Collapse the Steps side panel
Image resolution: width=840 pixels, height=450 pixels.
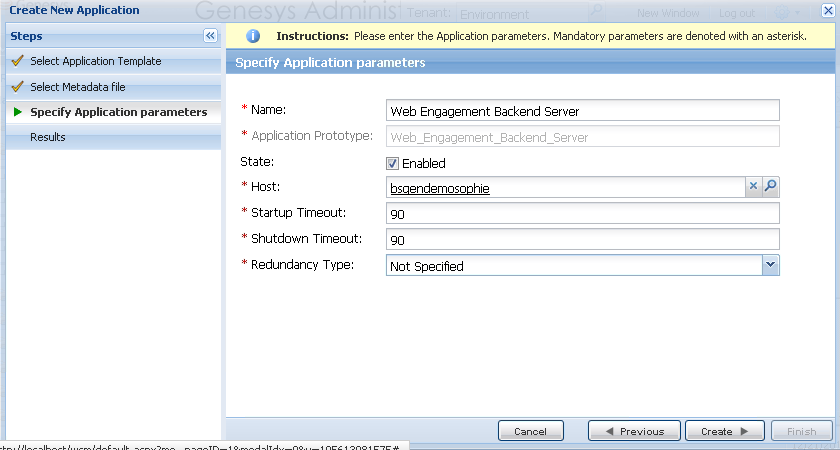point(210,36)
